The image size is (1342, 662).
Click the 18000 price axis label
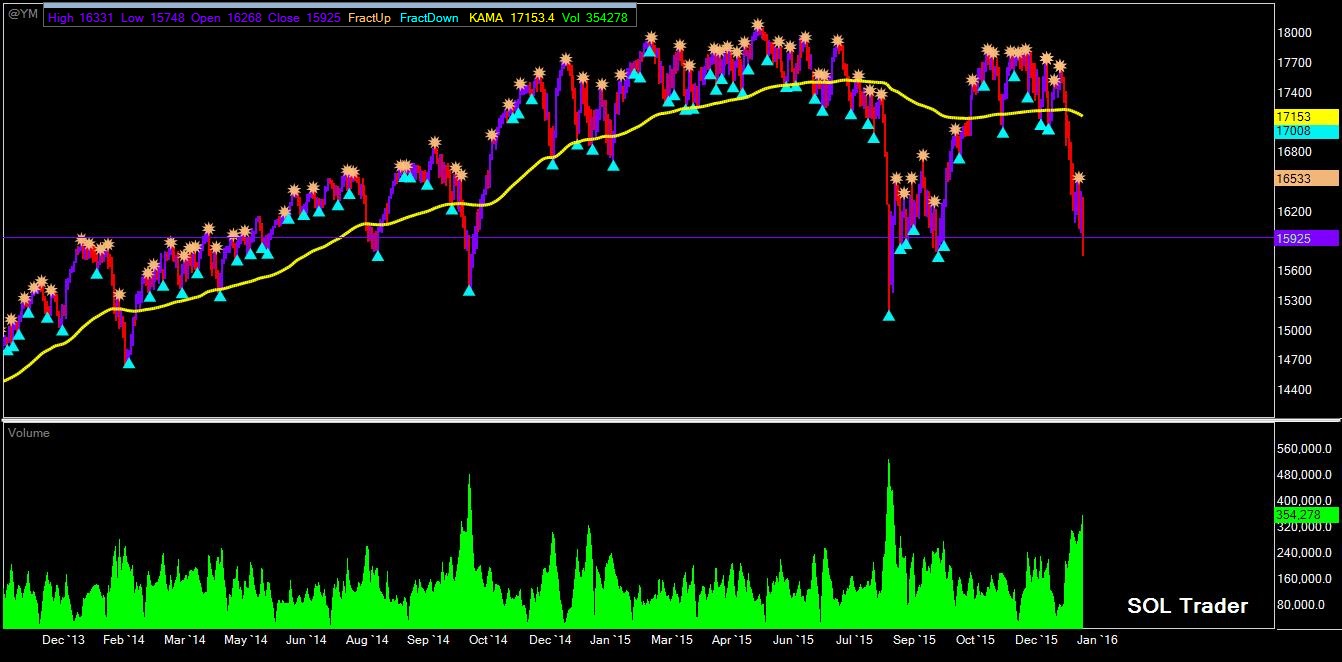(1294, 33)
